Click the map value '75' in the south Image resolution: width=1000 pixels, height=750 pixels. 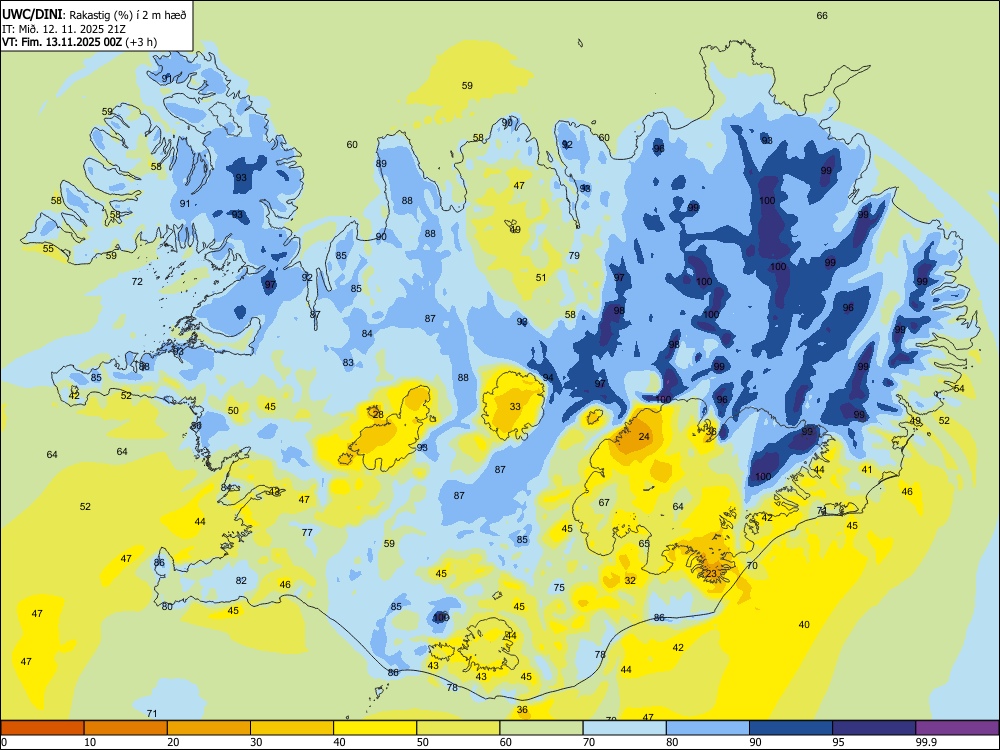559,587
